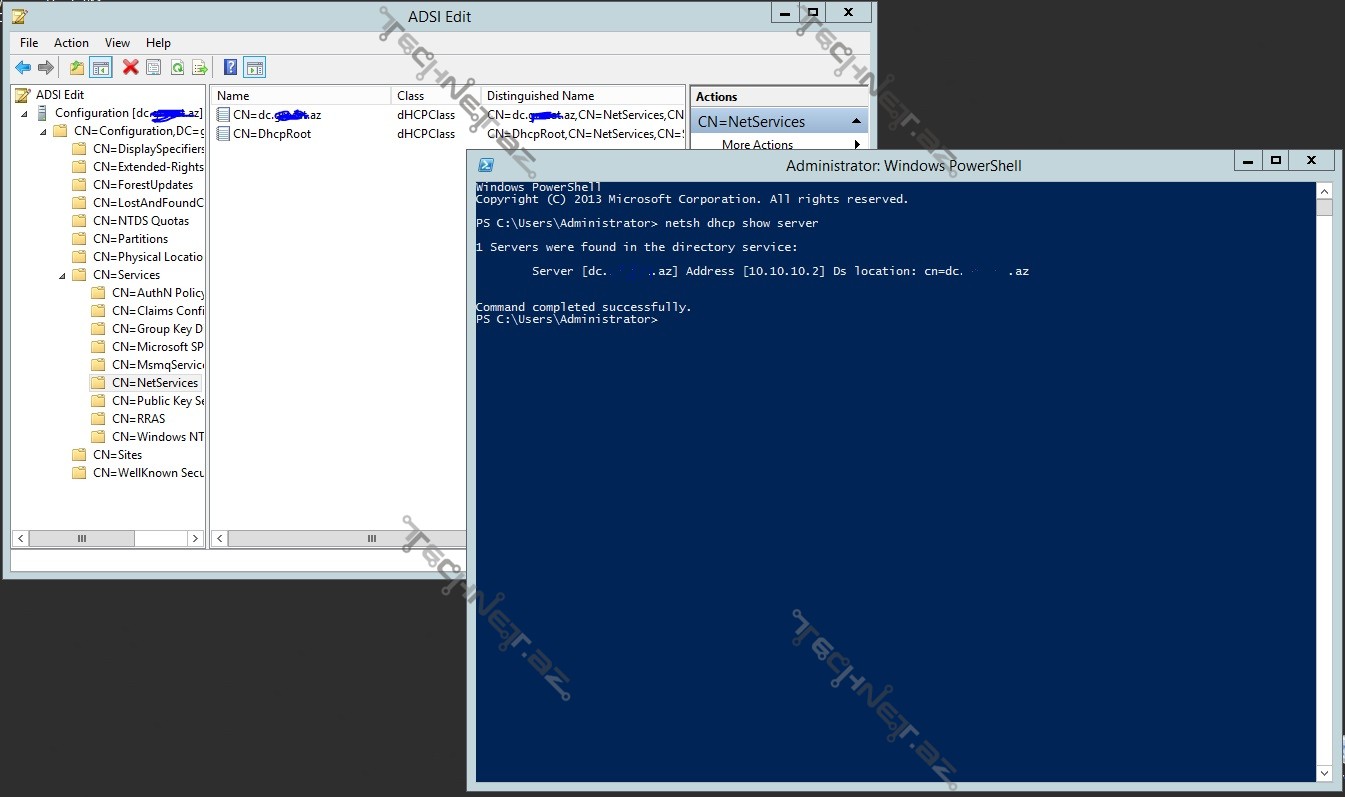Toggle the Show/Hide Action Pane button
The width and height of the screenshot is (1345, 797).
click(x=255, y=68)
